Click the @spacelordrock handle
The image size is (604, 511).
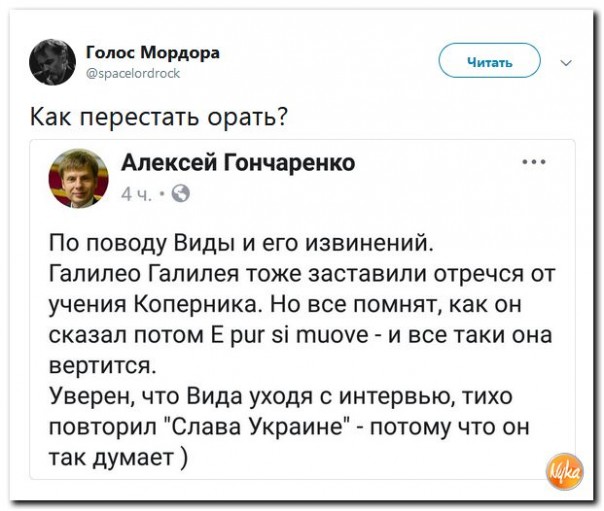[134, 72]
